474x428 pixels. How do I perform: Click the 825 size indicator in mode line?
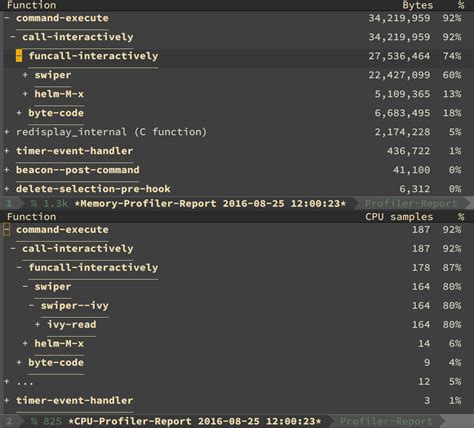tap(53, 421)
